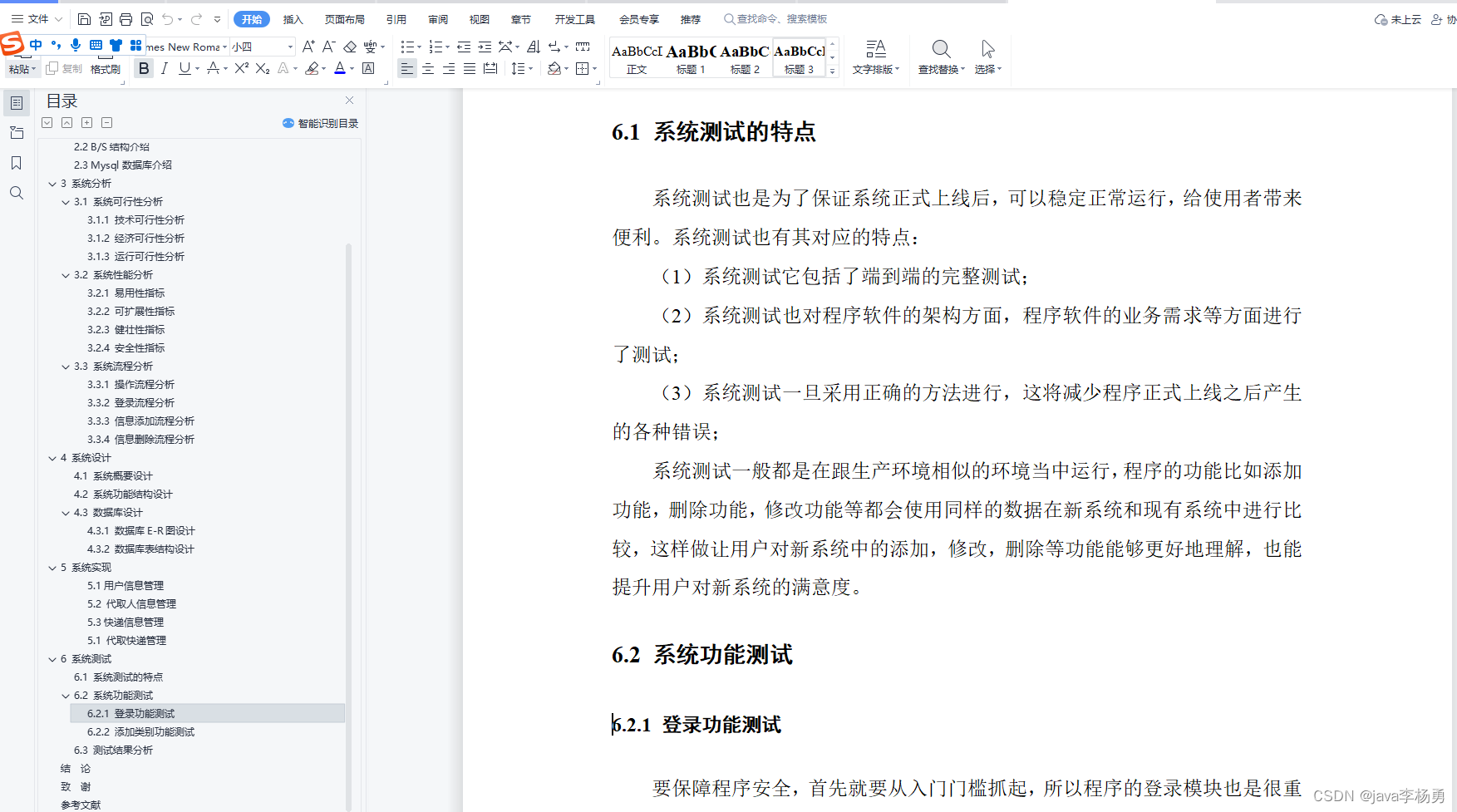Screen dimensions: 1457x812
Task: Collapse the '6.2 系统功能测试' tree node
Action: coord(66,696)
